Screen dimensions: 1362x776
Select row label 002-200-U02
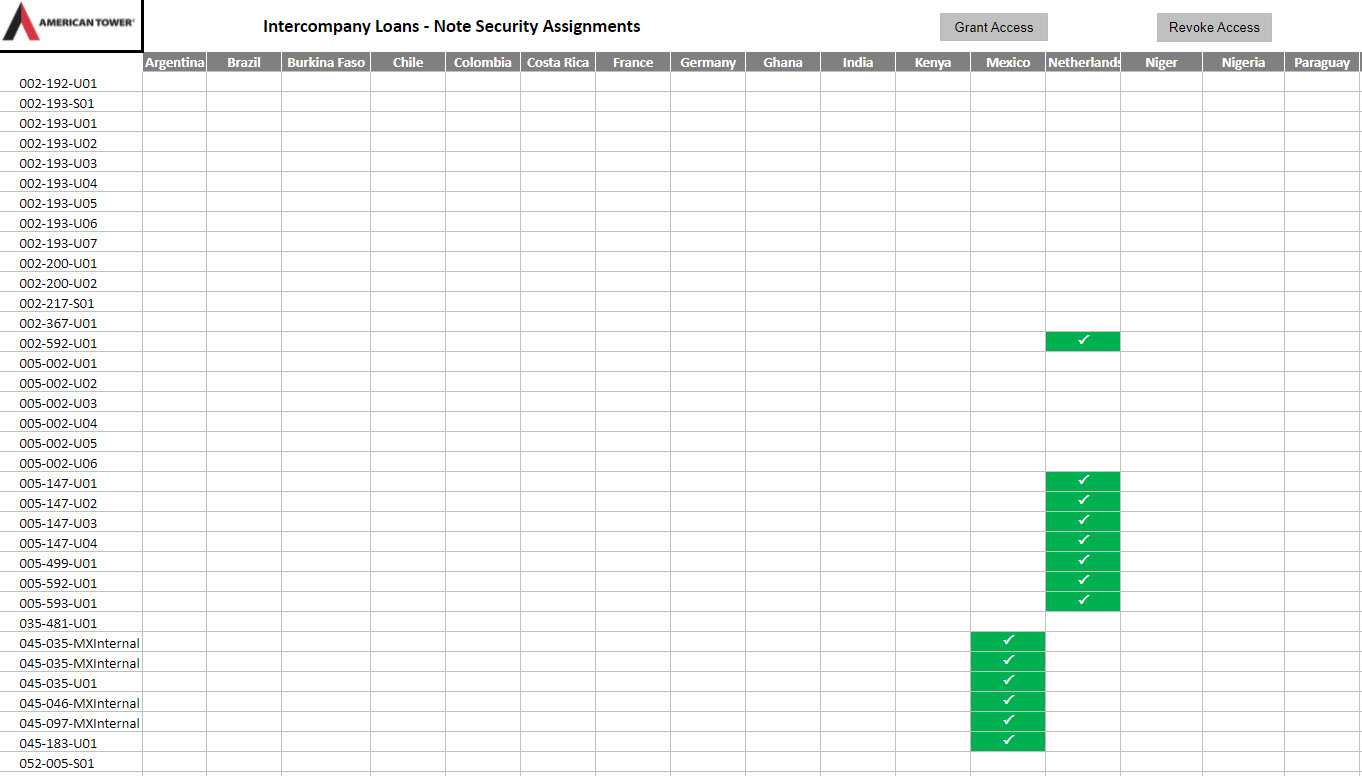[x=58, y=283]
